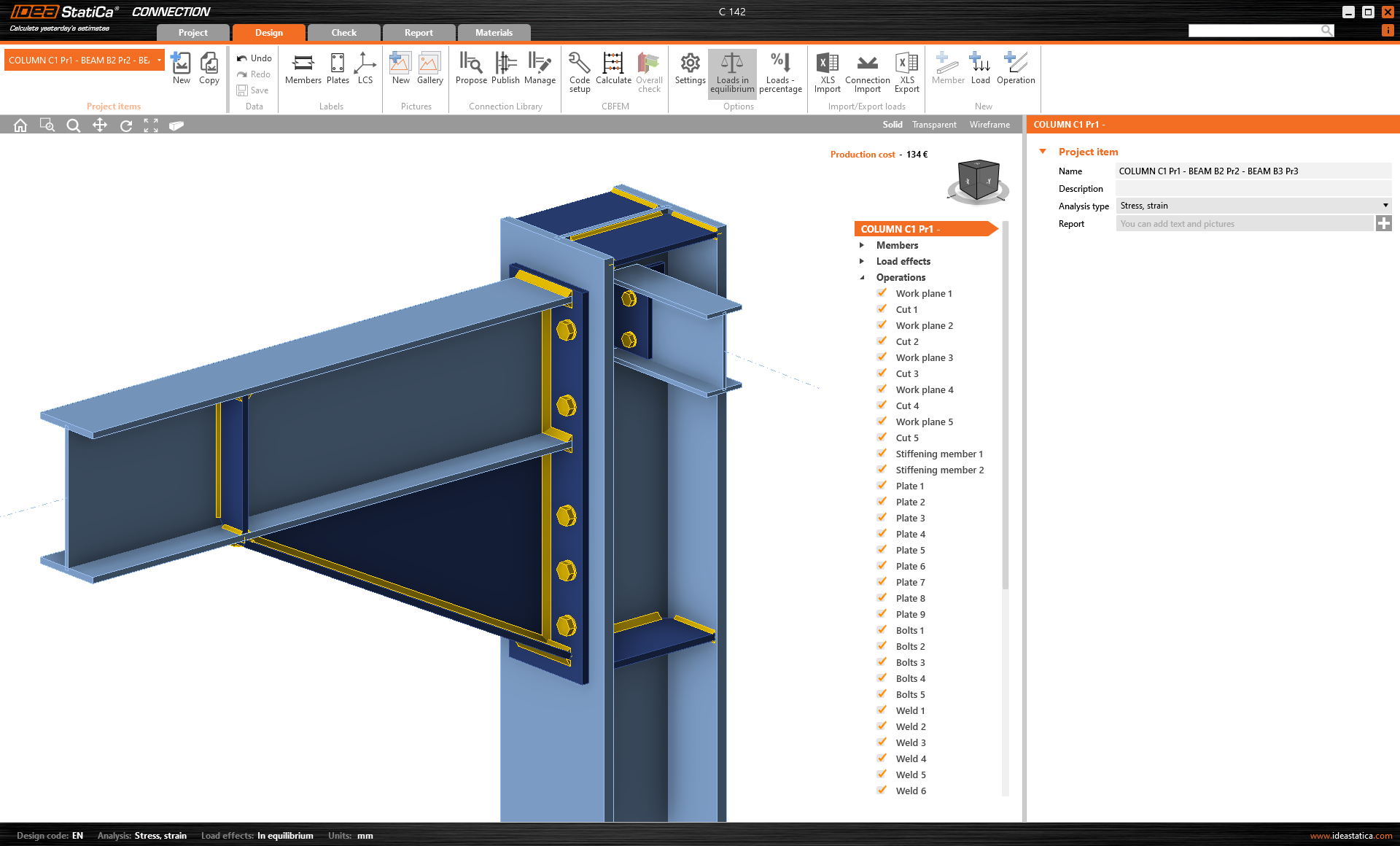Switch display mode to Wireframe
This screenshot has height=846, width=1400.
pyautogui.click(x=989, y=124)
